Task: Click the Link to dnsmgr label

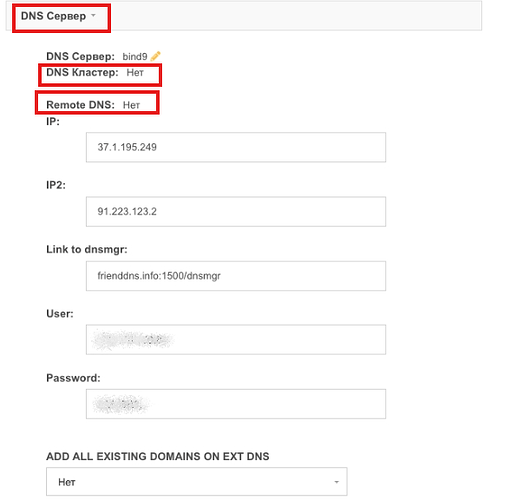Action: 87,249
